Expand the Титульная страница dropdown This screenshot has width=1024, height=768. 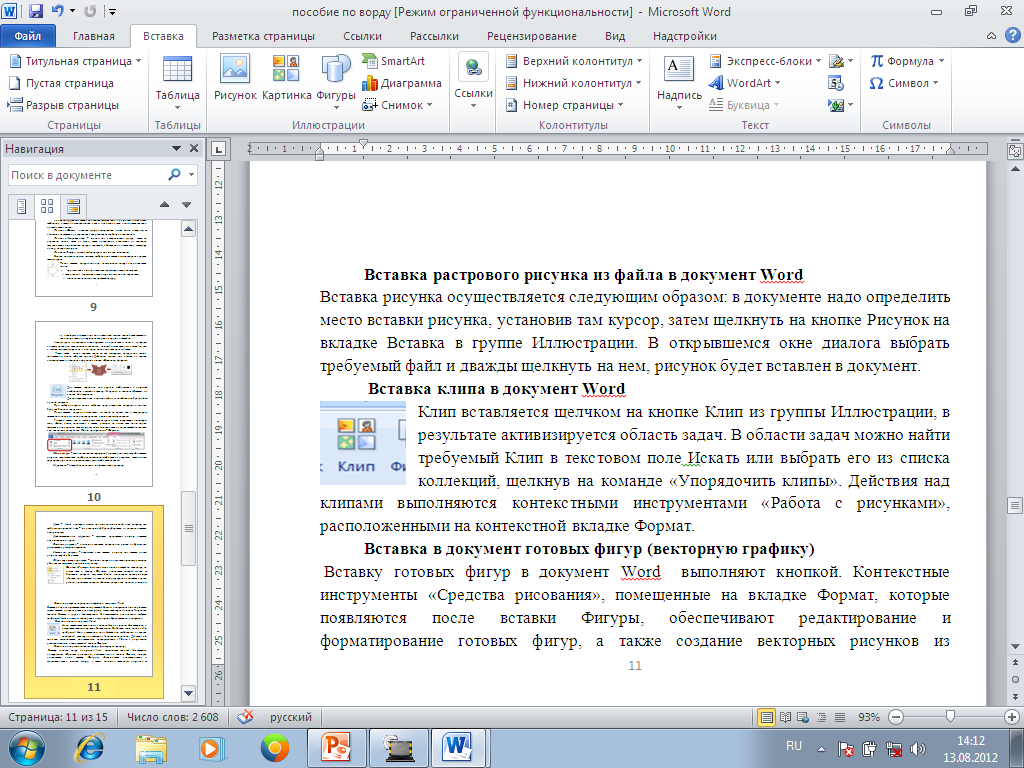[x=138, y=61]
